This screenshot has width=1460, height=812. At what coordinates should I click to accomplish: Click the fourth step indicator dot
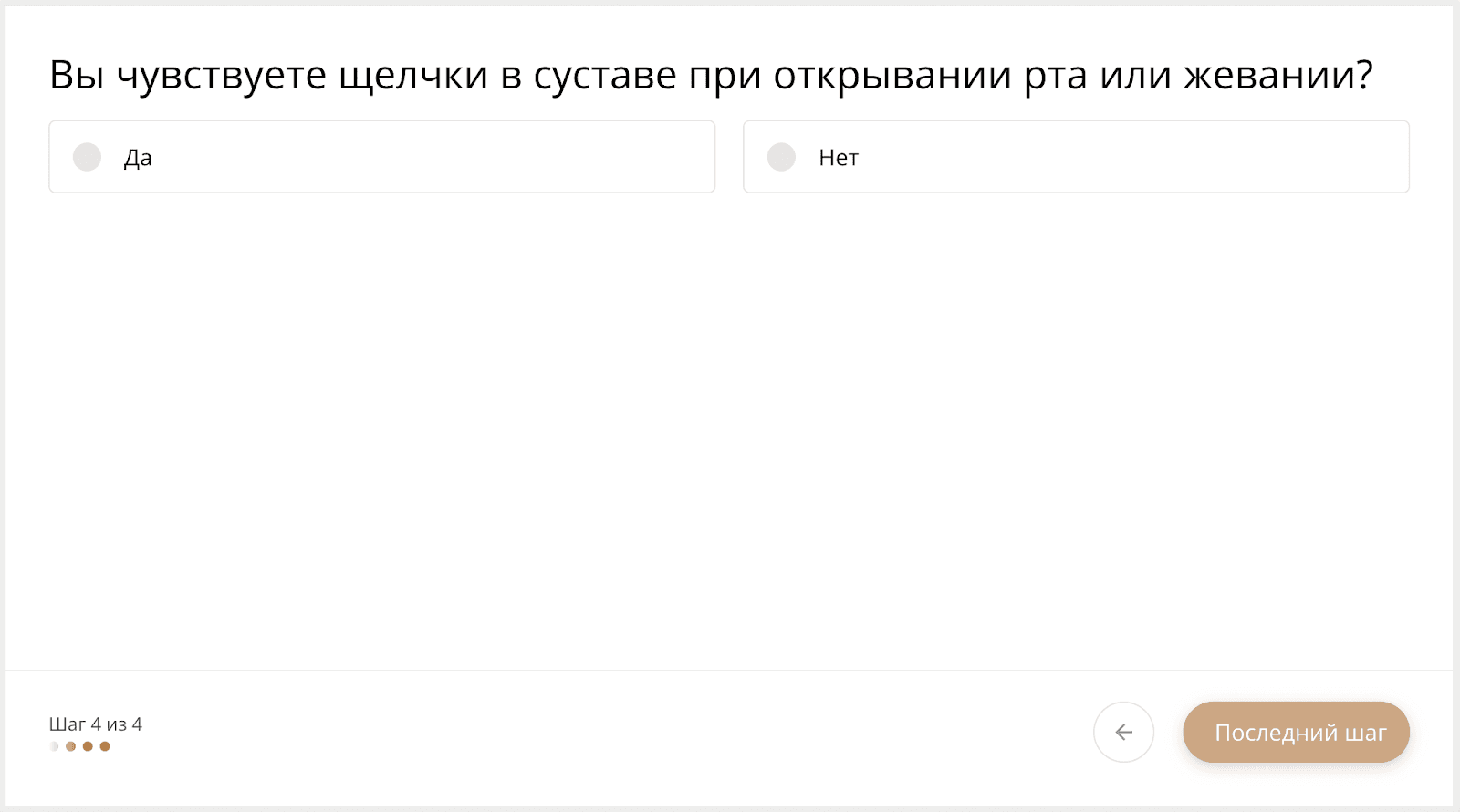[x=105, y=746]
